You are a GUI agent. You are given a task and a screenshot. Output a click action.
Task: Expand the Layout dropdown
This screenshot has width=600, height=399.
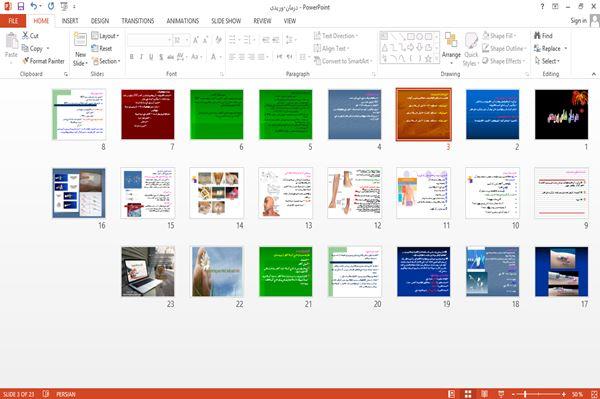[x=105, y=36]
